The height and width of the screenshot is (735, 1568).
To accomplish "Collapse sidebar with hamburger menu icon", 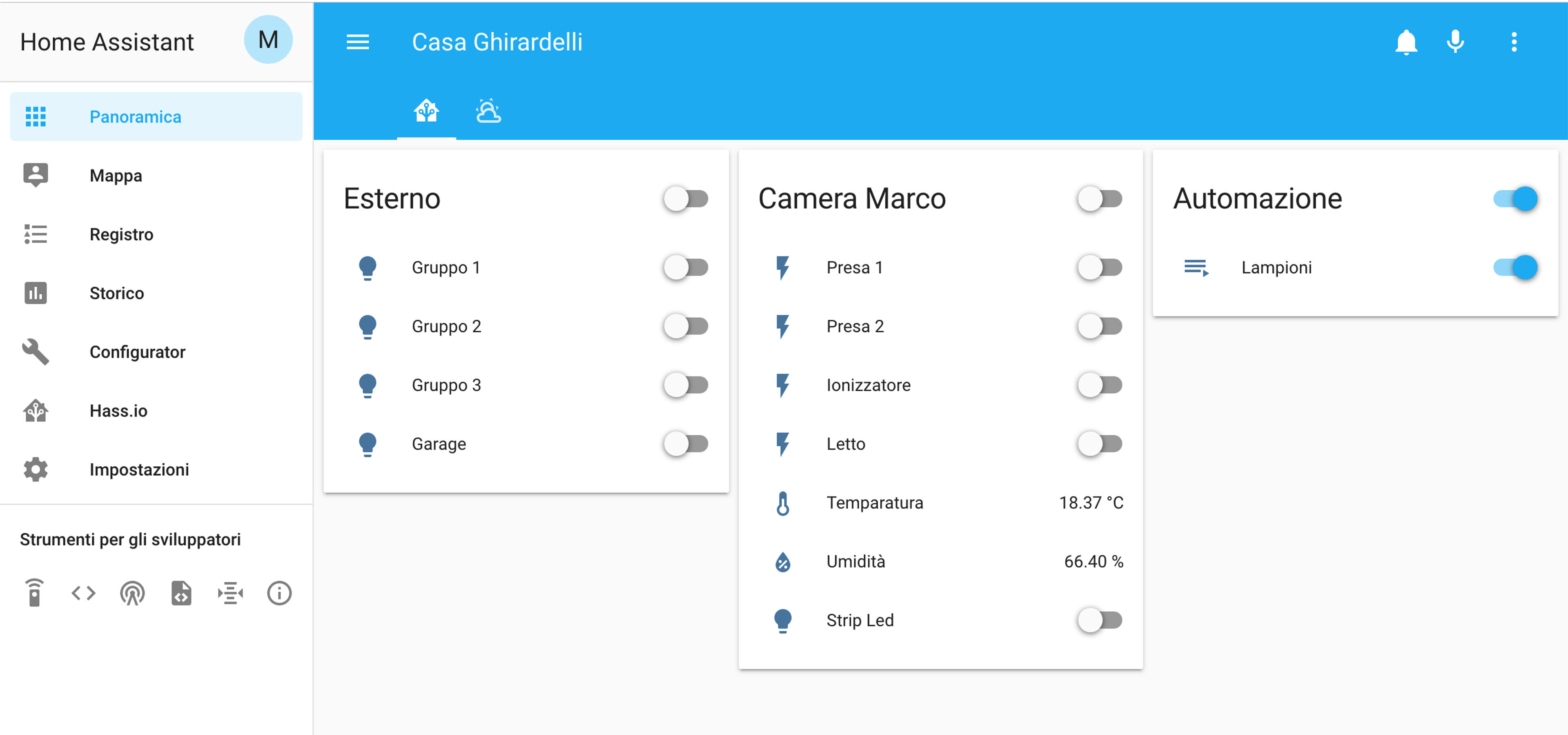I will click(358, 42).
